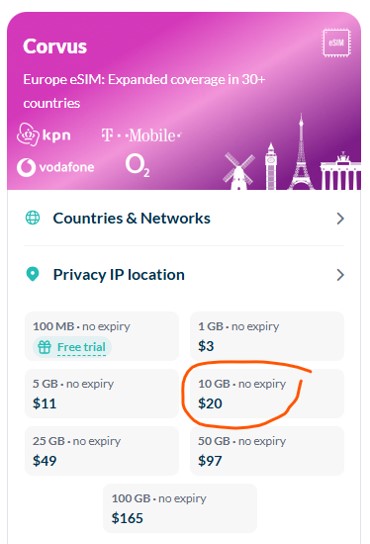The width and height of the screenshot is (370, 544).
Task: Click the O2 carrier logo
Action: (137, 165)
